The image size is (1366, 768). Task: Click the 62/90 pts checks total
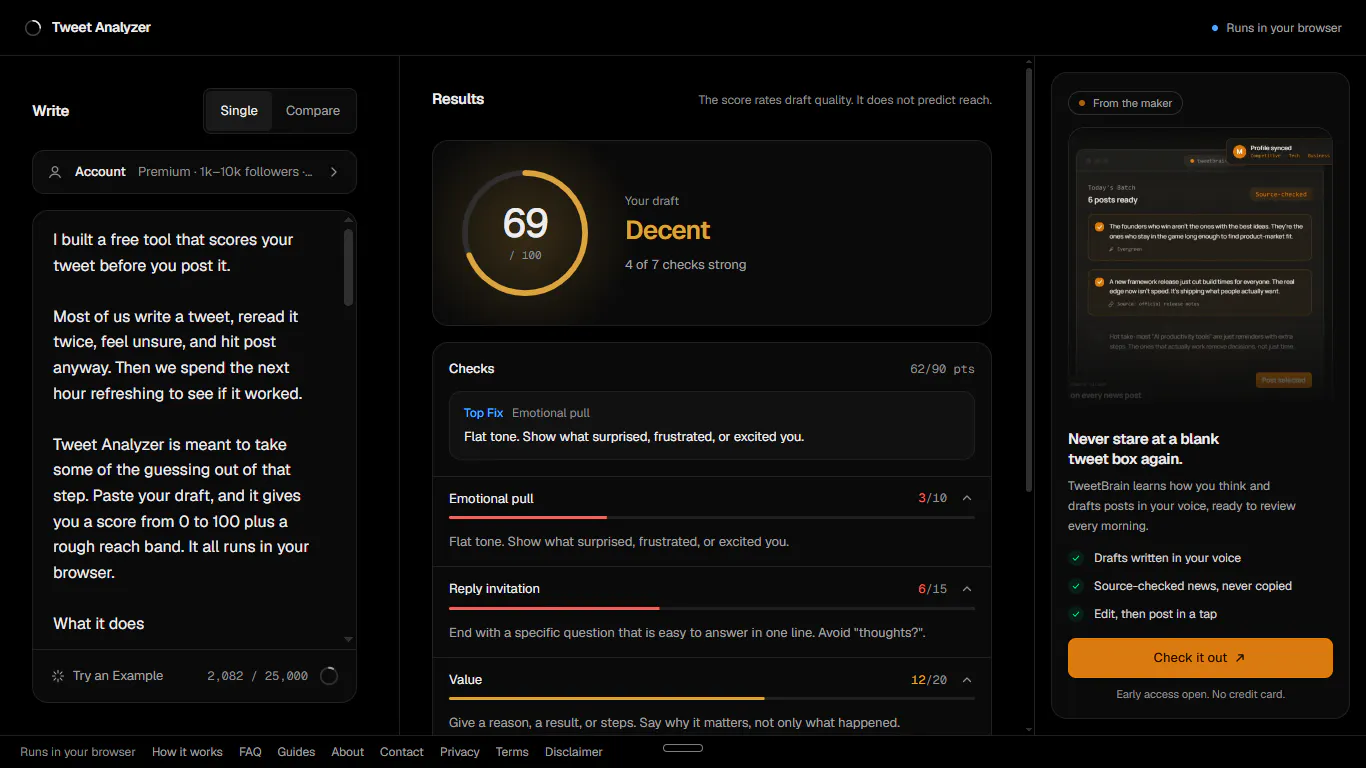(942, 369)
